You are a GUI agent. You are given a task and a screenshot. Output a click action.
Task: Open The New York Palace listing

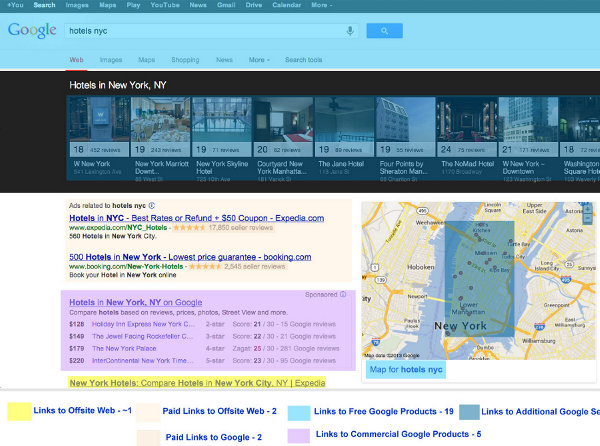(124, 348)
